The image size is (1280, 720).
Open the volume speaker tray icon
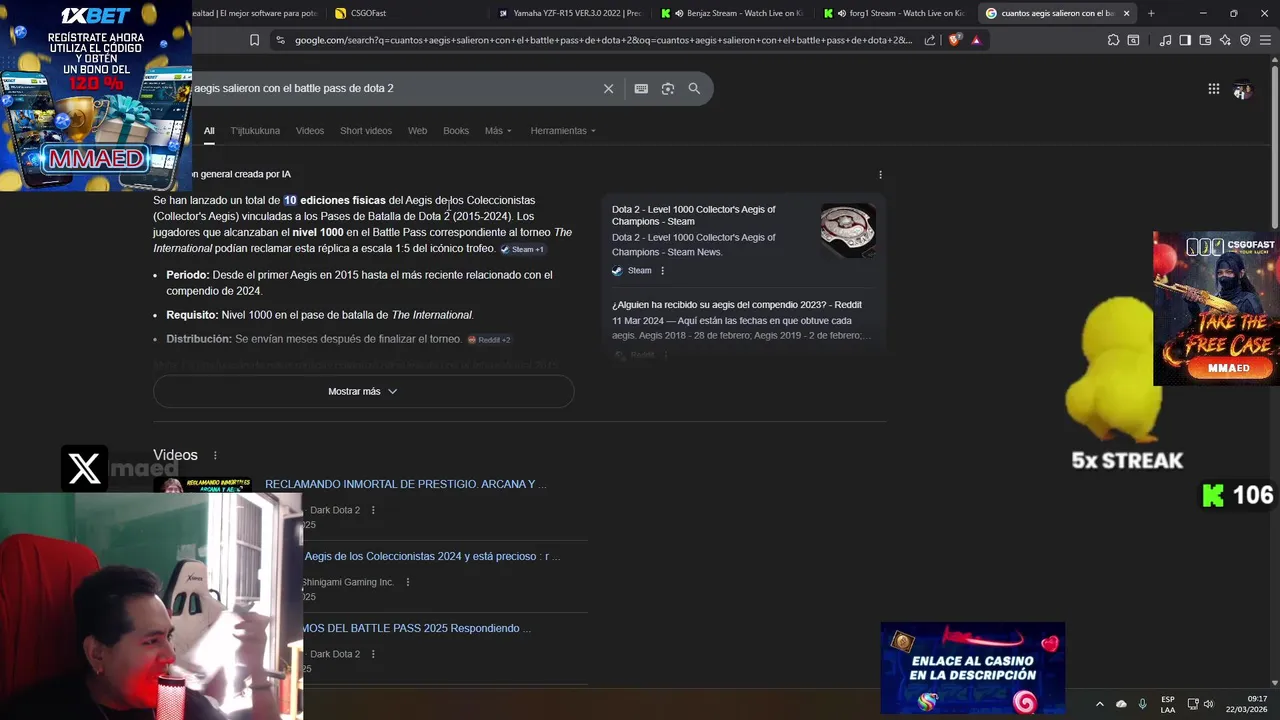pos(1209,704)
